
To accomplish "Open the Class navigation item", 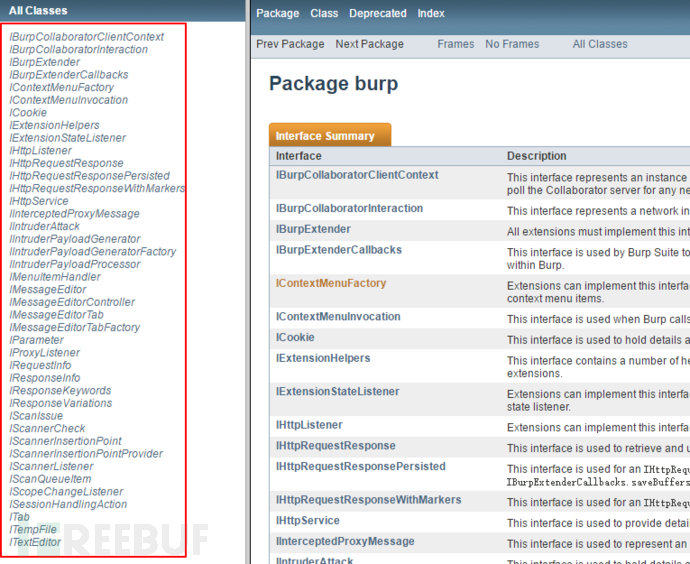I will coord(324,14).
